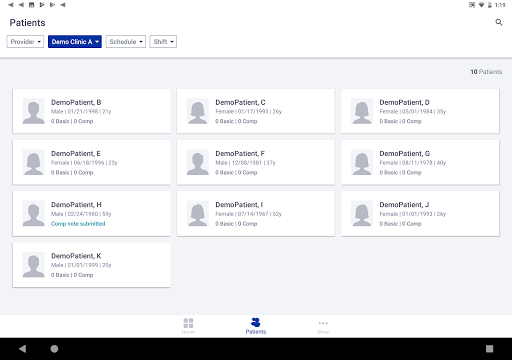
Task: Tap the avatar icon for DemoPatient, I
Action: tap(198, 214)
